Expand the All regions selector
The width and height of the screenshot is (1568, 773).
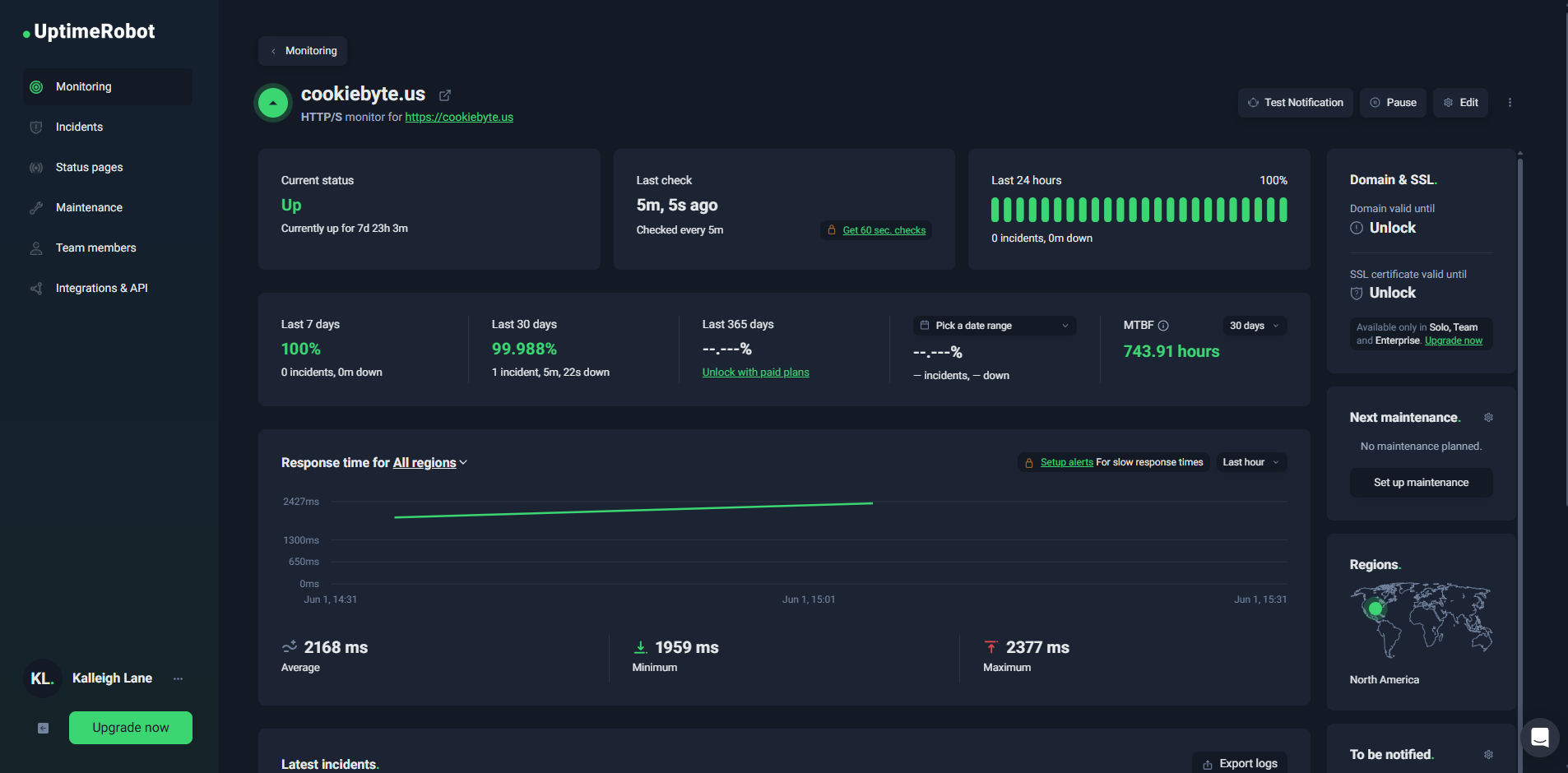pyautogui.click(x=430, y=463)
